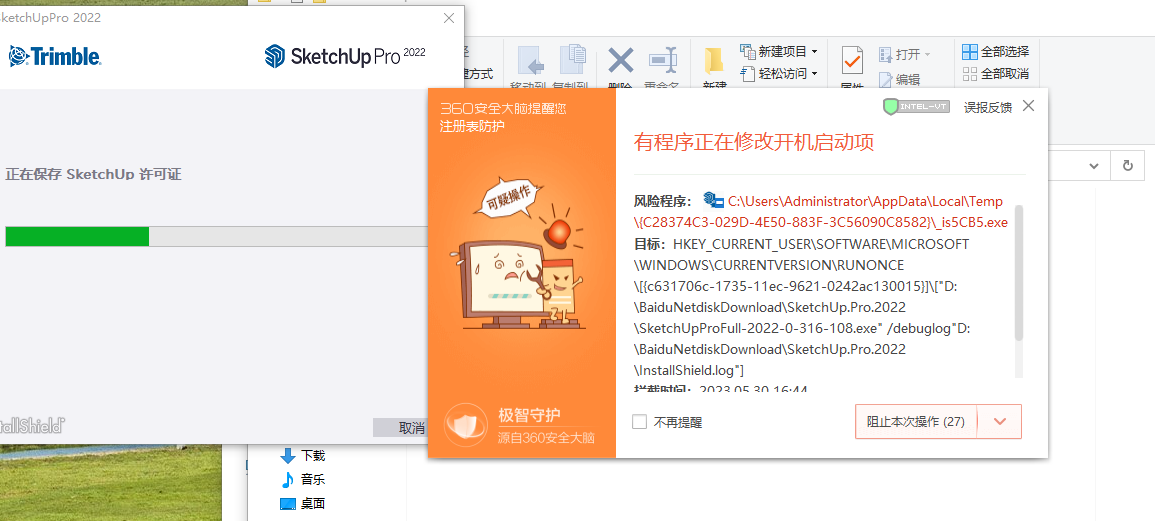Viewport: 1155px width, 521px height.
Task: Close the SketchUp Pro 2022 installer window
Action: 449,18
